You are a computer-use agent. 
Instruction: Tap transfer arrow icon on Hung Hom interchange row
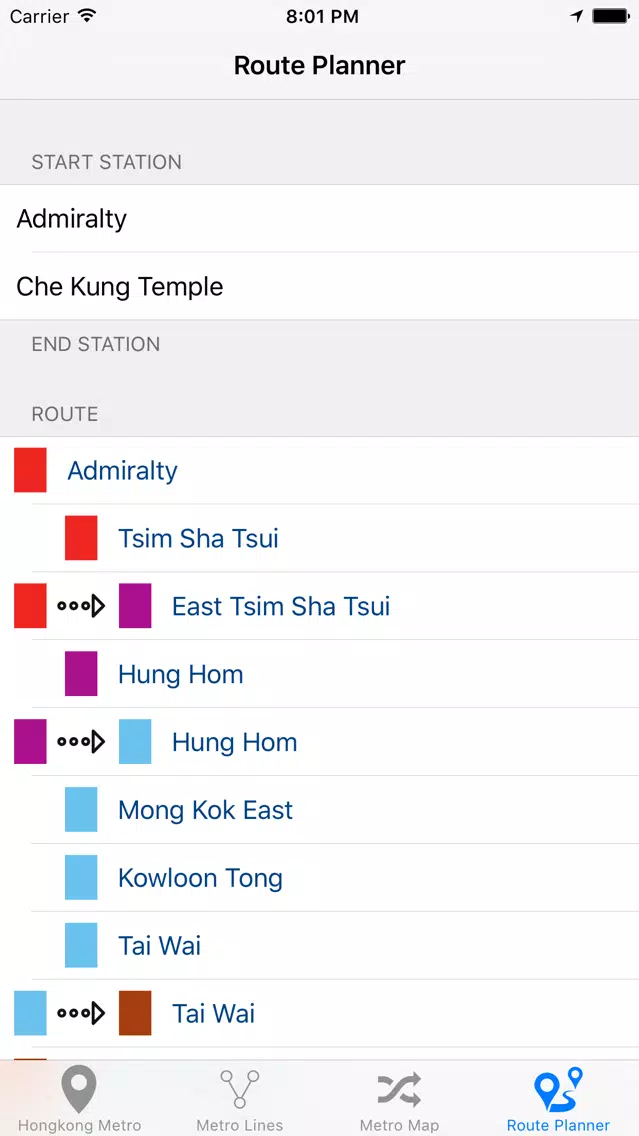coord(81,742)
